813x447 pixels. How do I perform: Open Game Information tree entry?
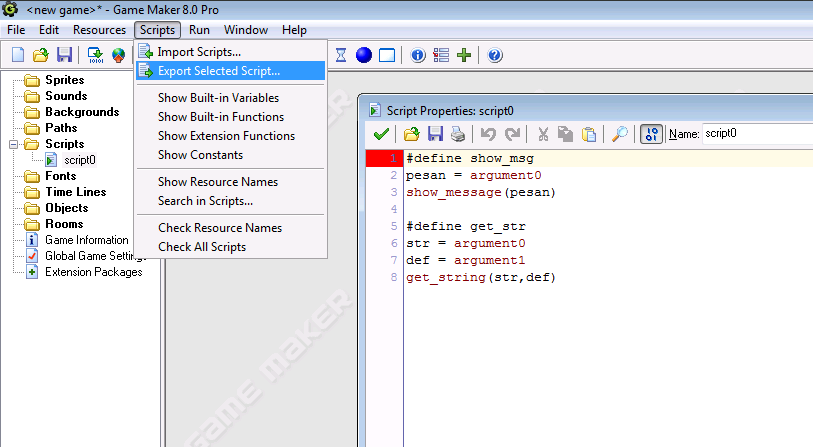(87, 240)
